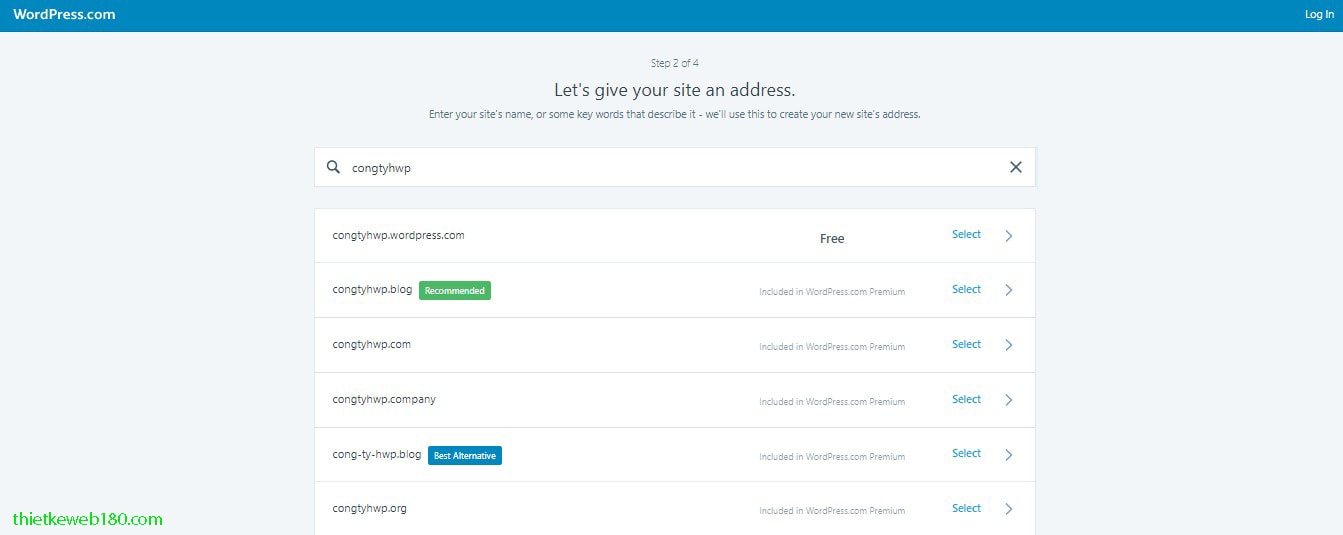
Task: Click chevron arrow on congtyhwp.org row
Action: 1009,509
